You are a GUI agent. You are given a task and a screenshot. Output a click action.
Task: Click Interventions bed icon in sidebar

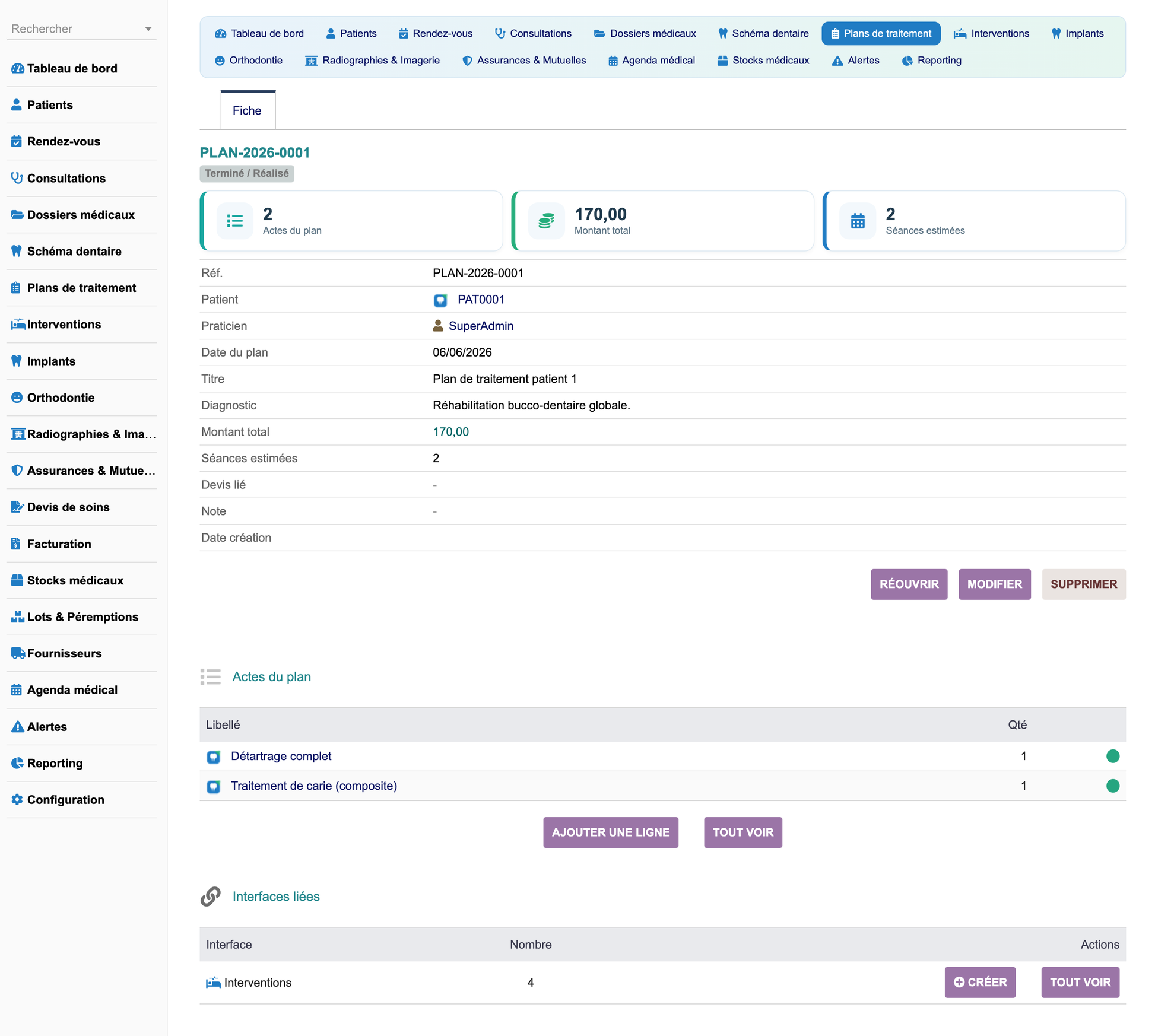click(x=18, y=325)
